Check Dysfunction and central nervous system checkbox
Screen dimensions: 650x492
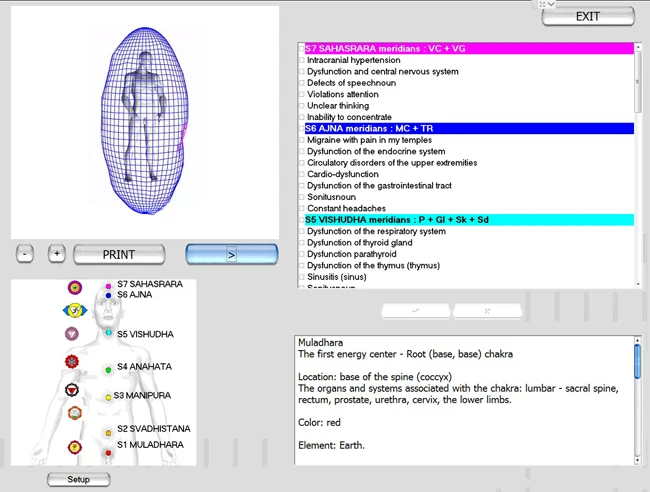click(302, 71)
